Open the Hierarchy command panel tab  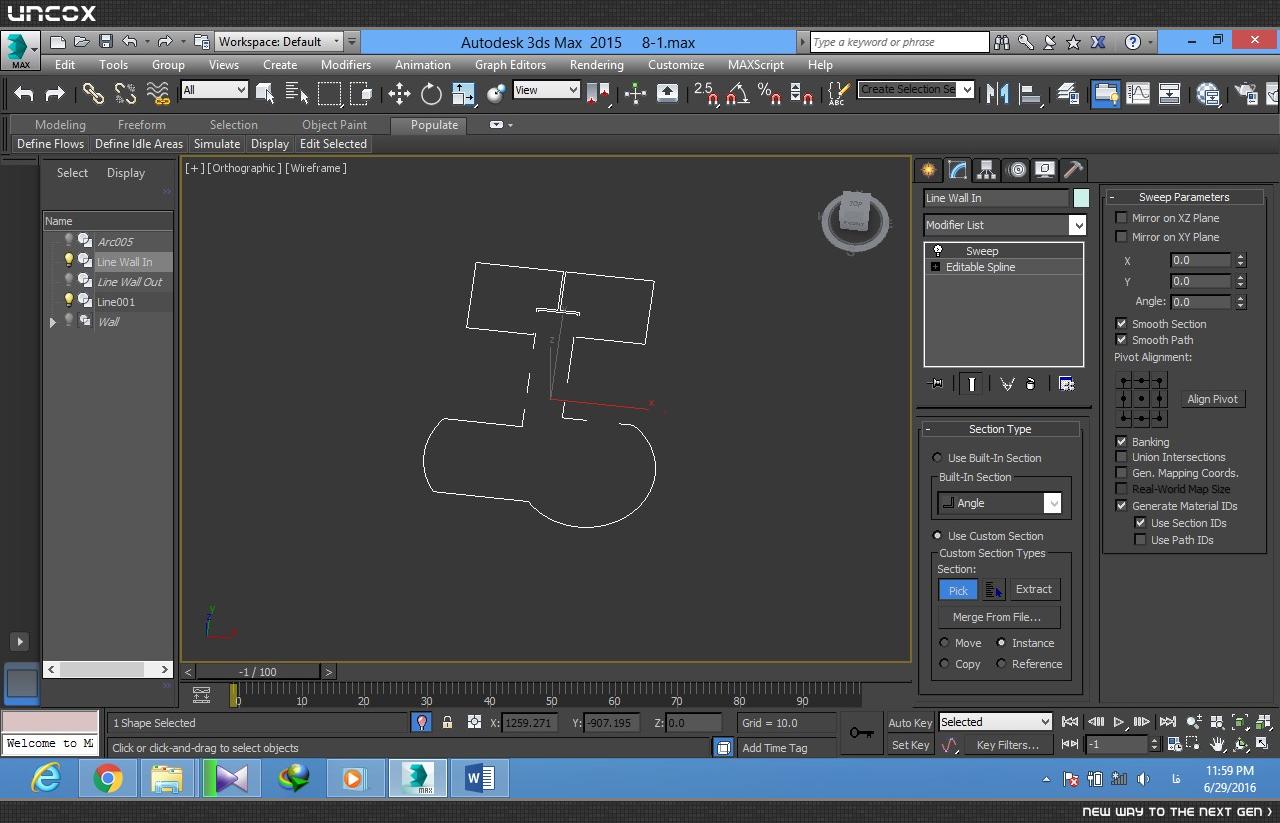pos(987,169)
